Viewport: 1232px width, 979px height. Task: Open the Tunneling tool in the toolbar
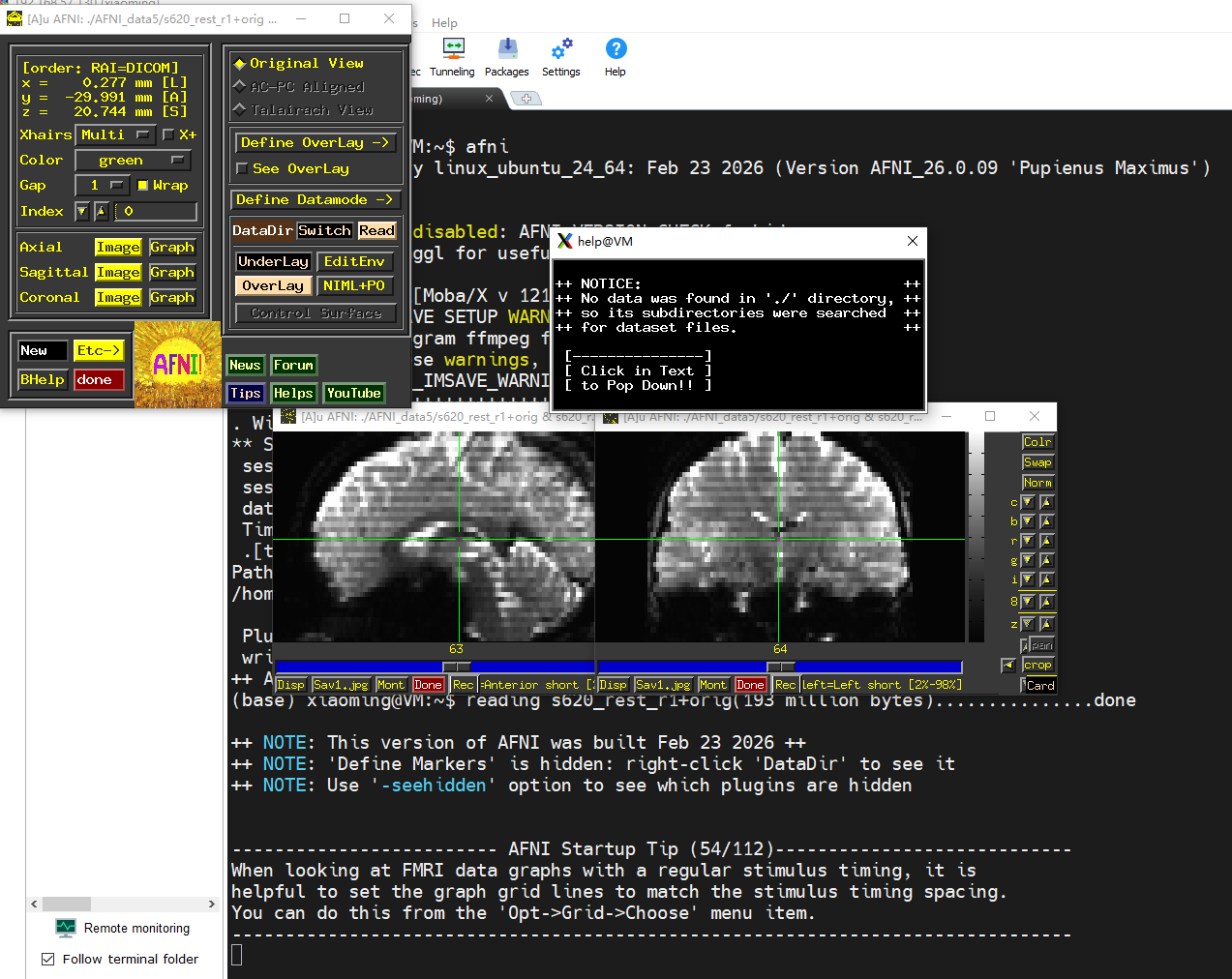click(452, 57)
